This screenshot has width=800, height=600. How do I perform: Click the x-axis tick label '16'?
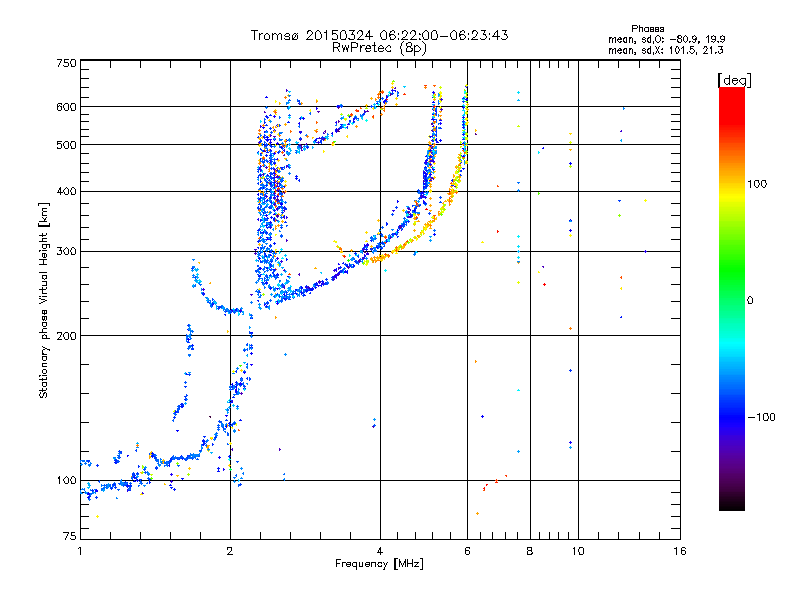(680, 551)
